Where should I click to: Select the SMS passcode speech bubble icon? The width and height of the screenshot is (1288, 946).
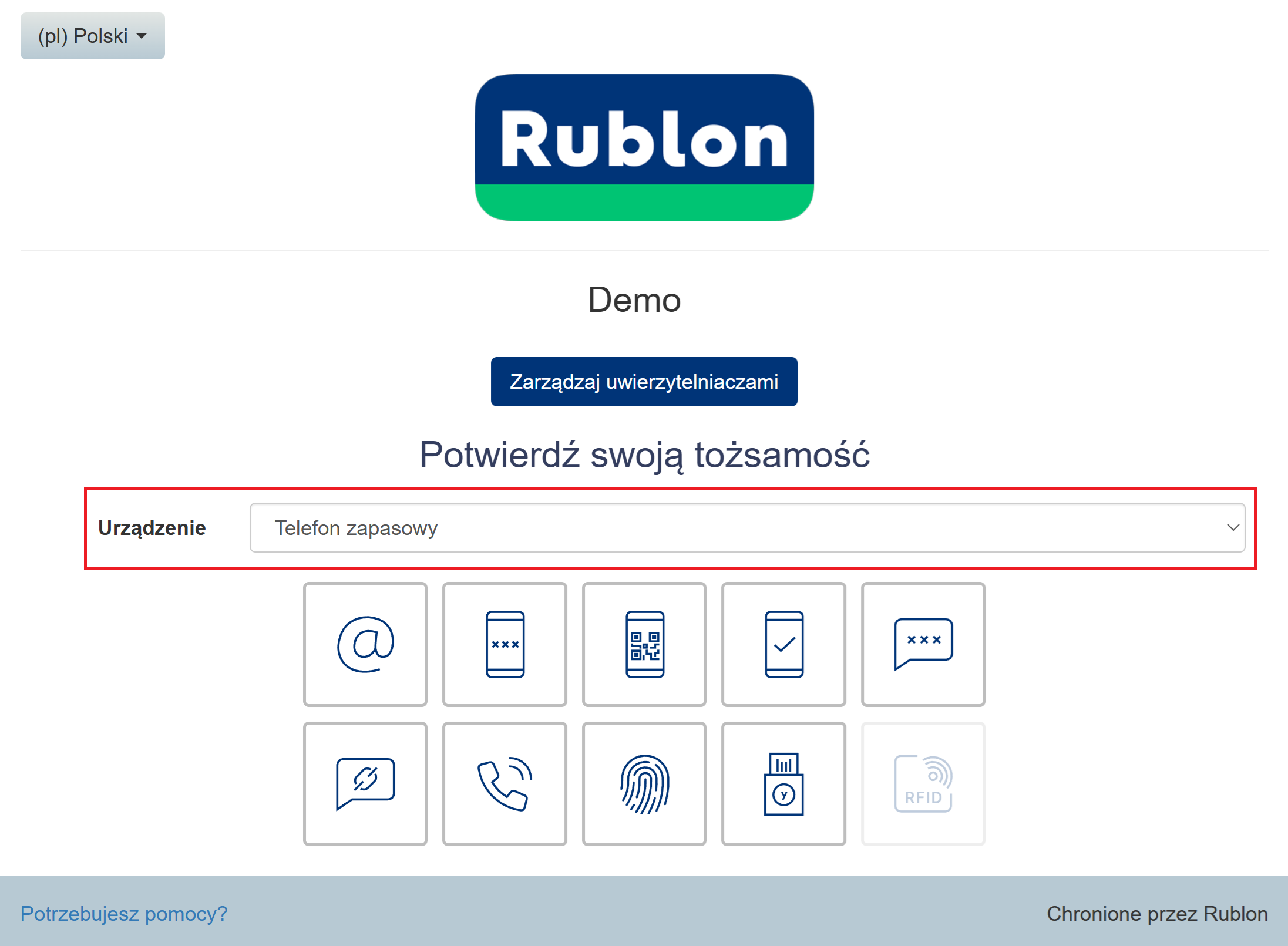tap(923, 644)
